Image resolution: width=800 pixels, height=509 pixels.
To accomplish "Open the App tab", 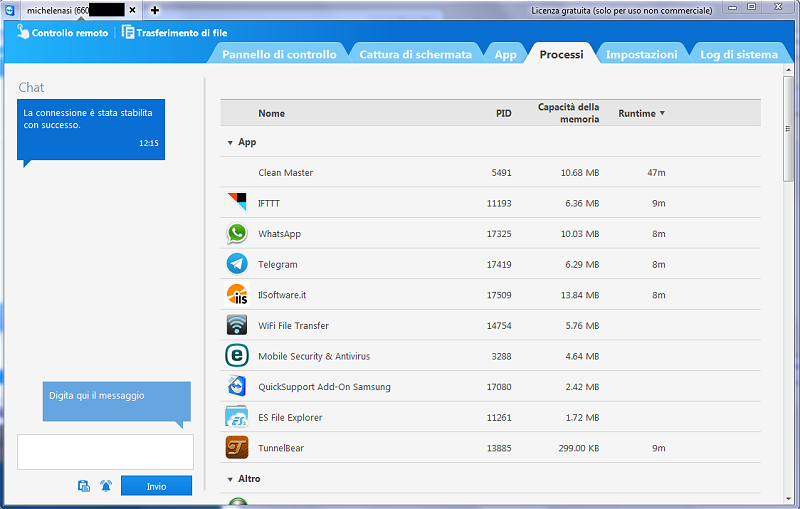I will tap(505, 54).
